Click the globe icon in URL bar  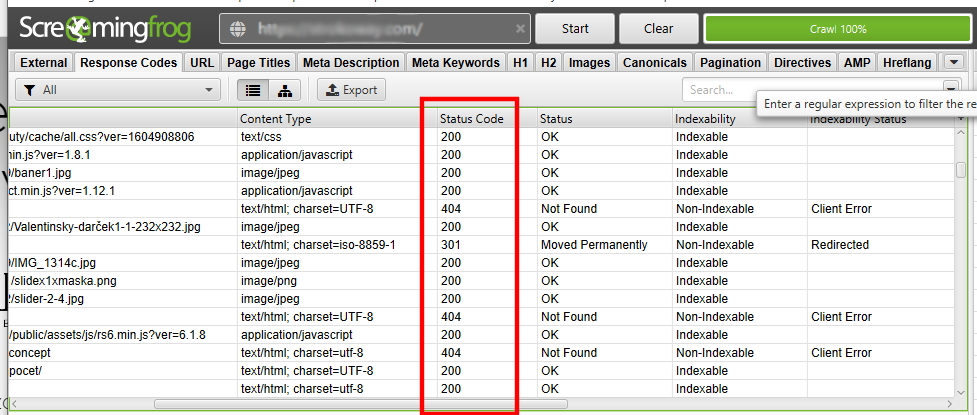(x=238, y=29)
